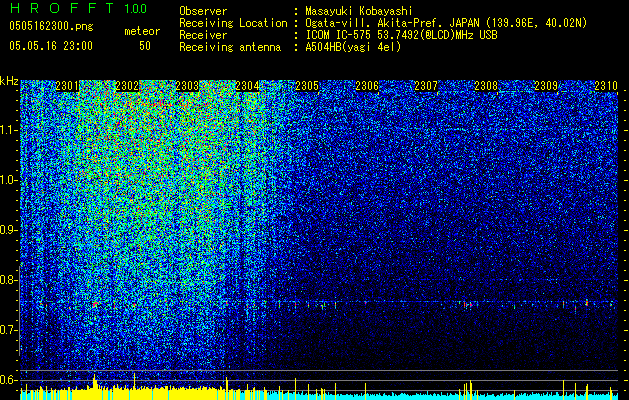Click the 2306 time marker
This screenshot has height=400, width=629.
tap(367, 86)
